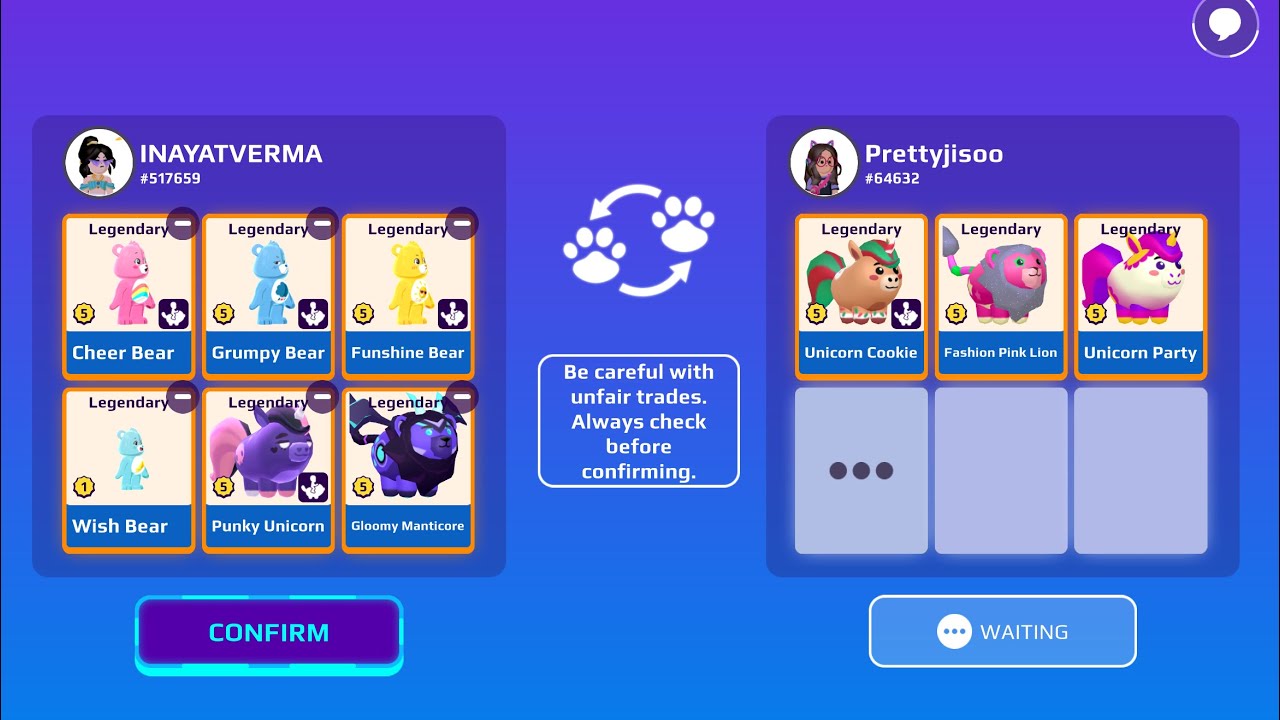Click the level 5 badge on Grumpy Bear

point(223,314)
